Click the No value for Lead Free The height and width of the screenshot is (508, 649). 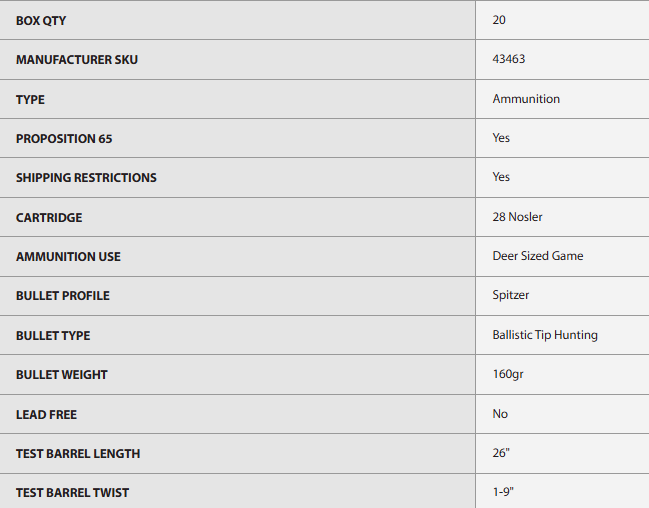tap(500, 414)
